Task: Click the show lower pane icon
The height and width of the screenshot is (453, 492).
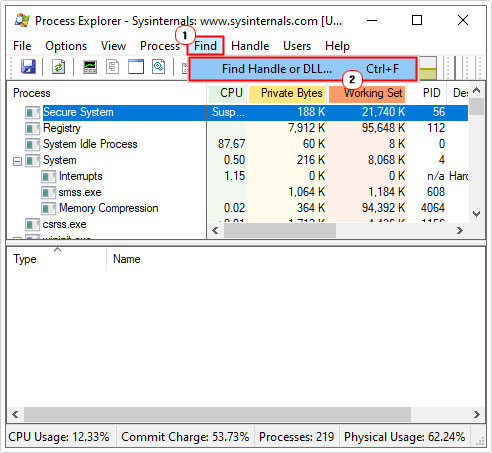Action: pos(136,67)
